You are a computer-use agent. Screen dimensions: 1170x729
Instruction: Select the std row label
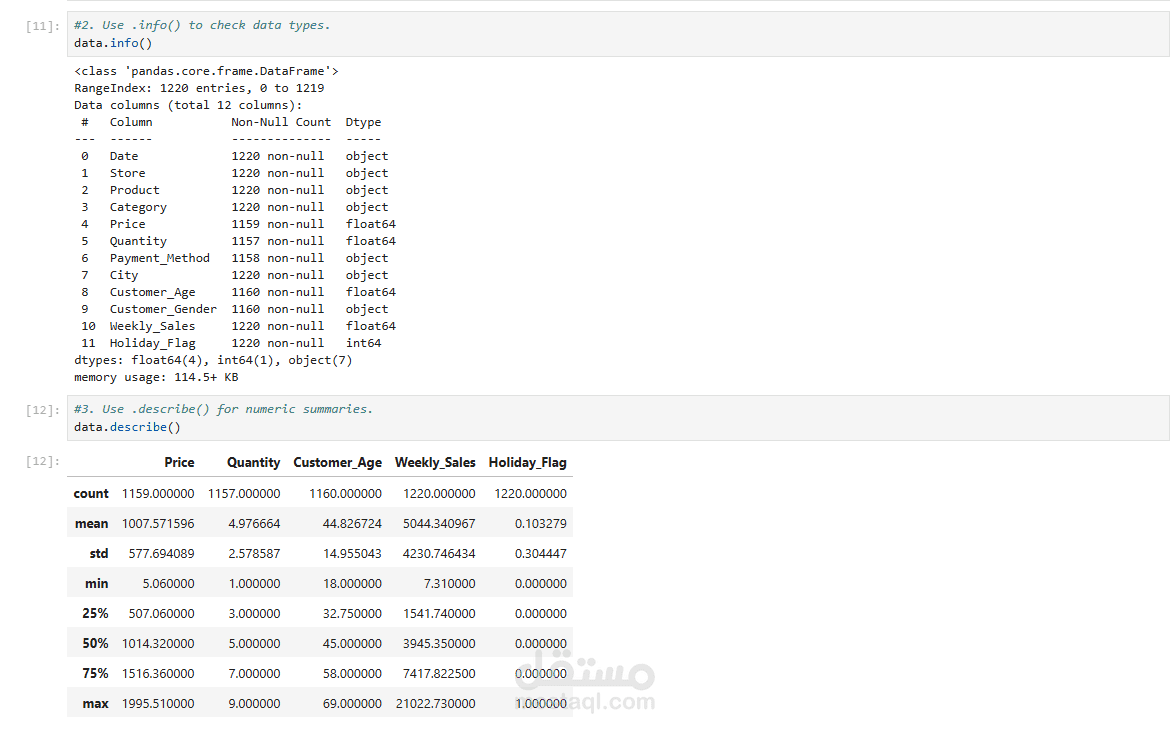(99, 553)
